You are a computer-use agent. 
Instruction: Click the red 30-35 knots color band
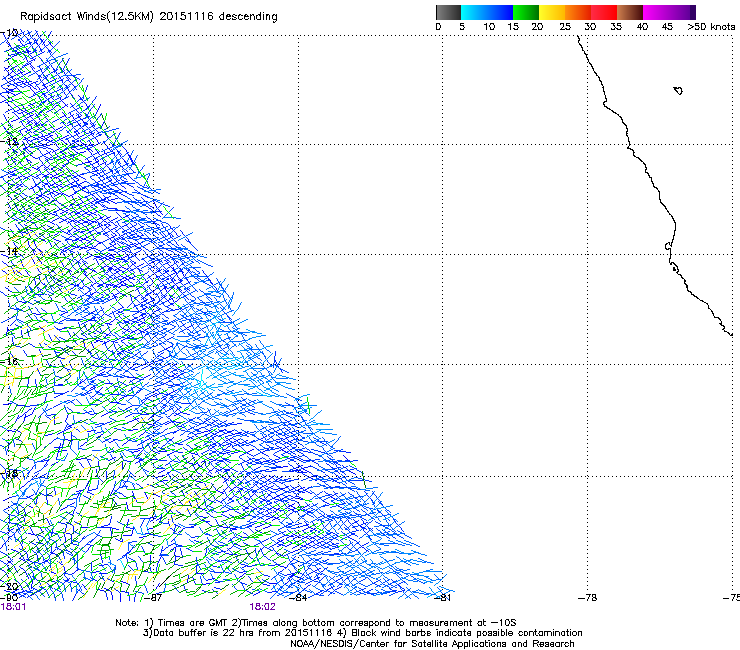pyautogui.click(x=604, y=12)
